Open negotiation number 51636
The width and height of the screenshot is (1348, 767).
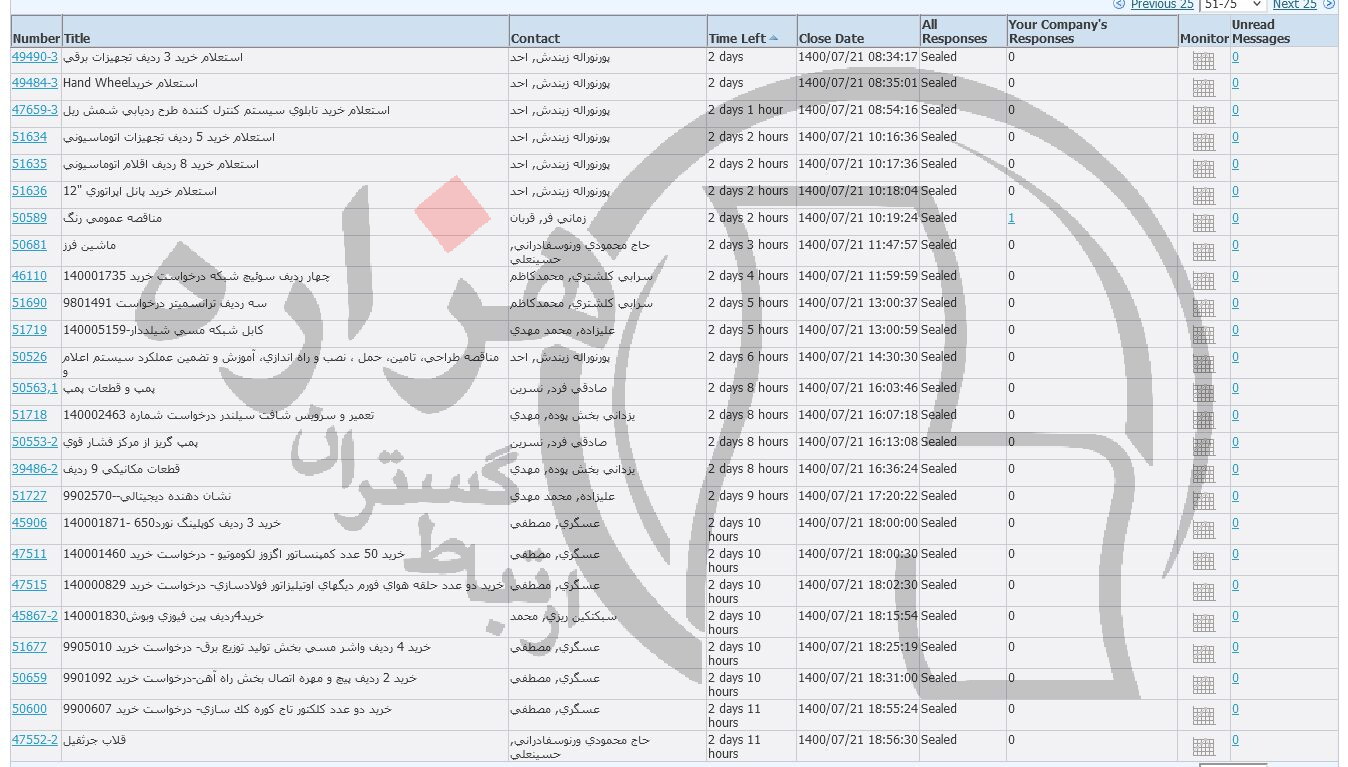click(29, 191)
